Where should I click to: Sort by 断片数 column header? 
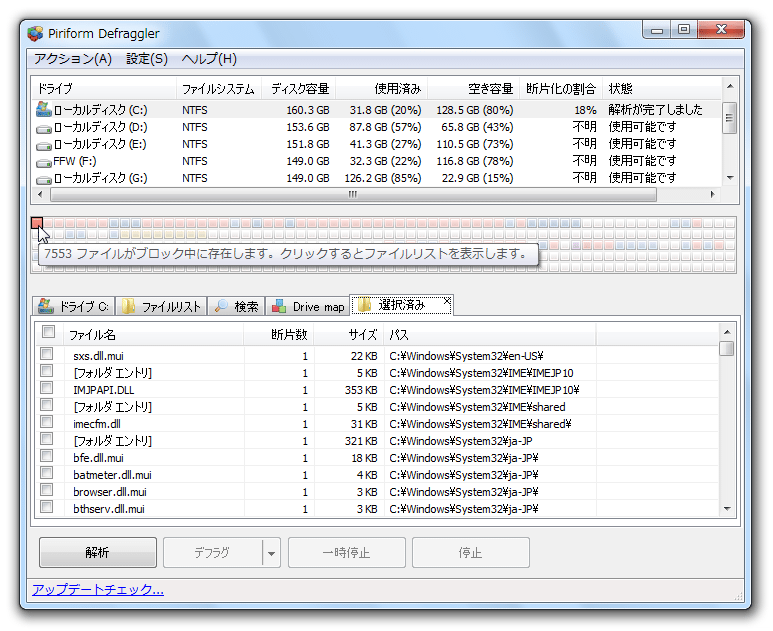coord(279,335)
